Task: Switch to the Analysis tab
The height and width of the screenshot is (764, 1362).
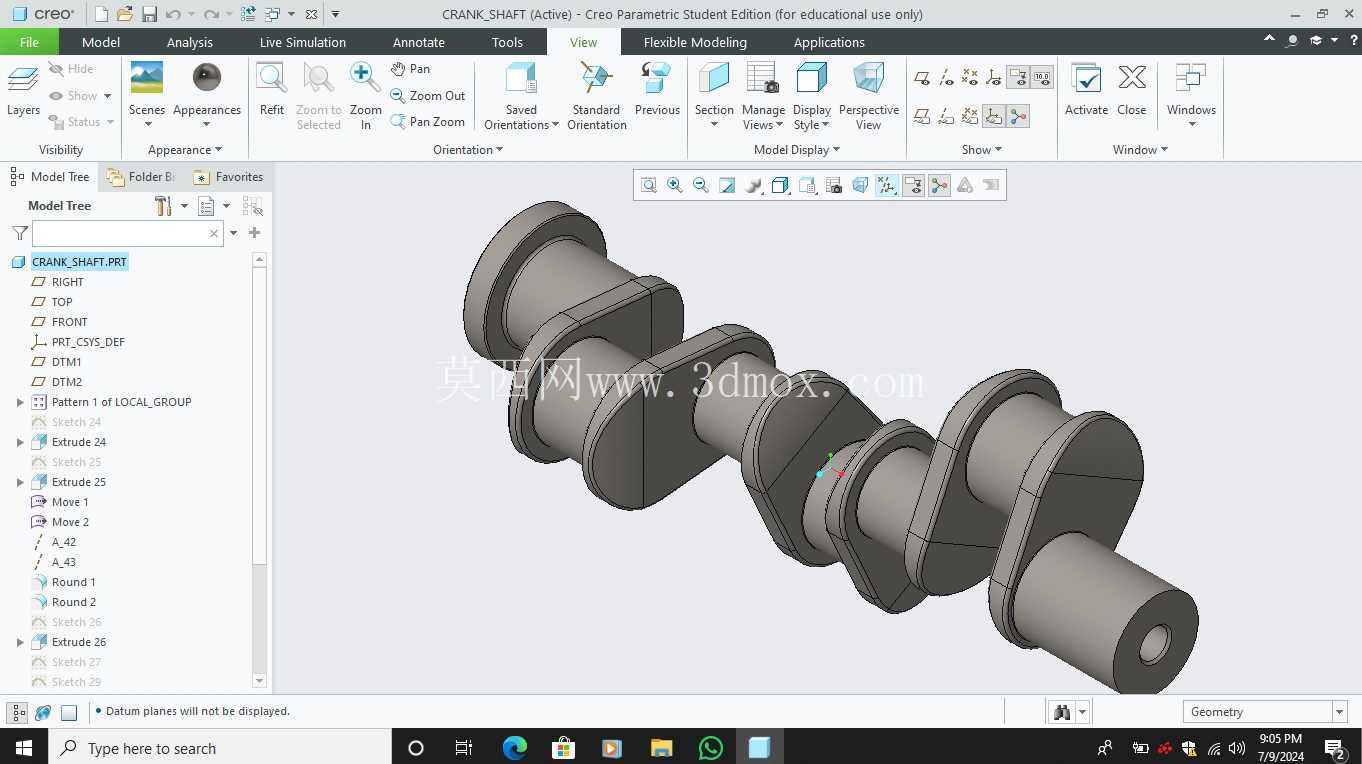Action: point(190,42)
